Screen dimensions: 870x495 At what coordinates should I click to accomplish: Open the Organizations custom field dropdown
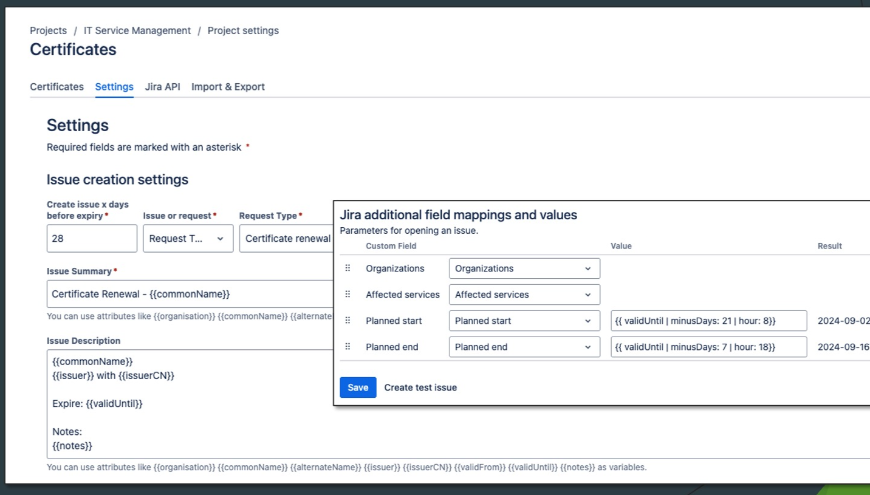pos(523,268)
